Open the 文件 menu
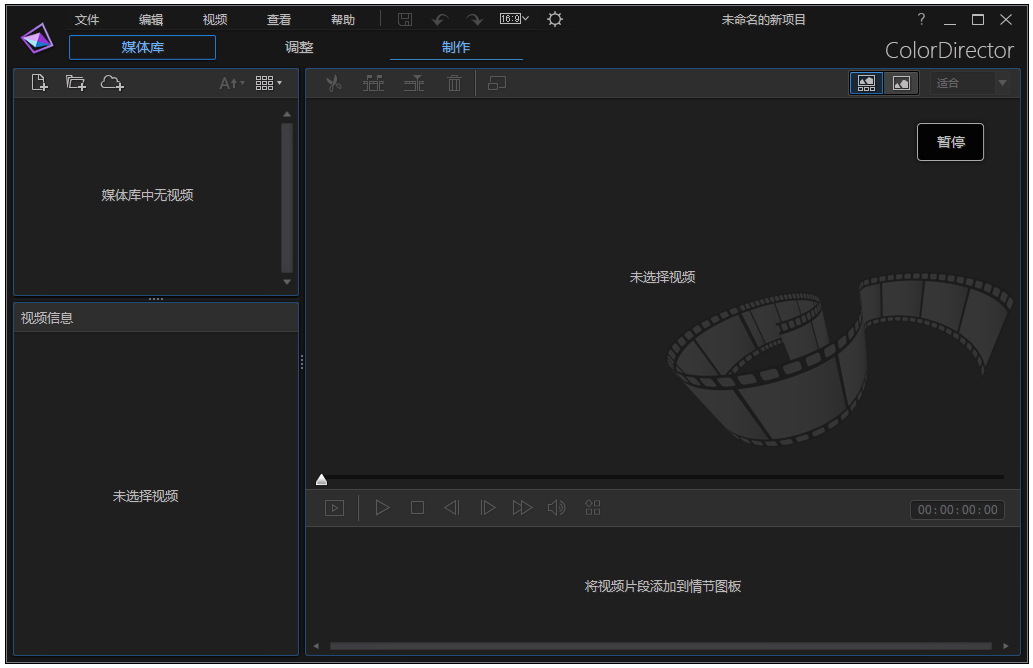This screenshot has width=1033, height=668. point(86,20)
